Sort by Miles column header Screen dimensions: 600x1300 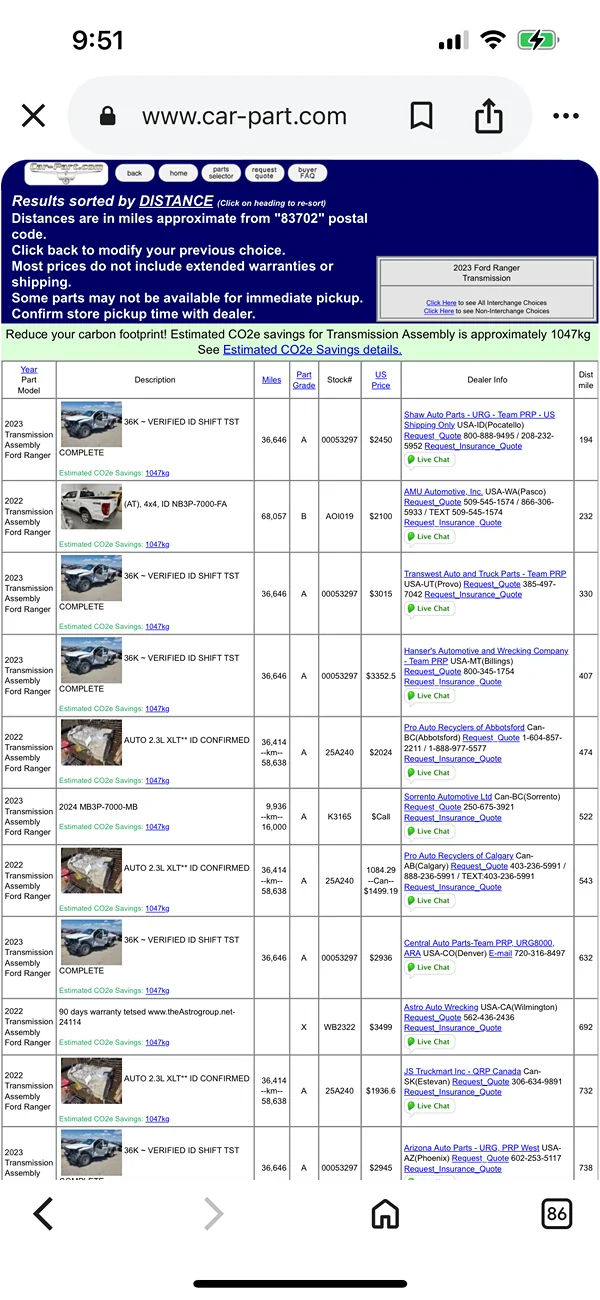tap(271, 380)
